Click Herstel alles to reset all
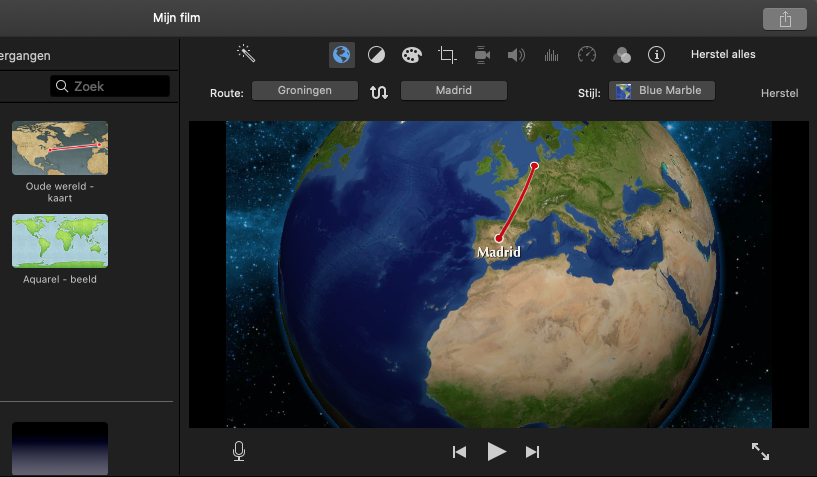The image size is (817, 477). [723, 54]
